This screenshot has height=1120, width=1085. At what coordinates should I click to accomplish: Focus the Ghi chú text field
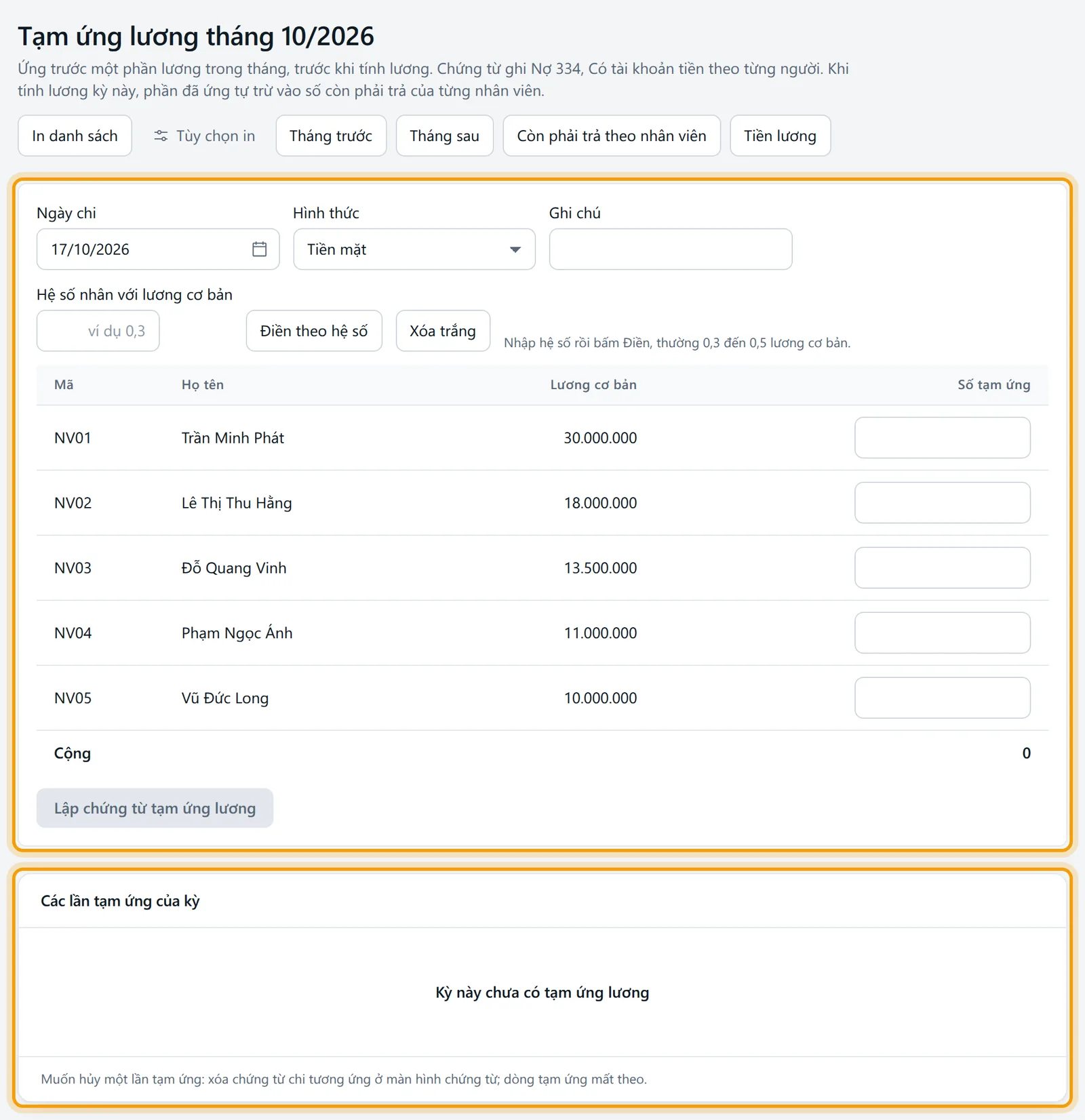(670, 249)
